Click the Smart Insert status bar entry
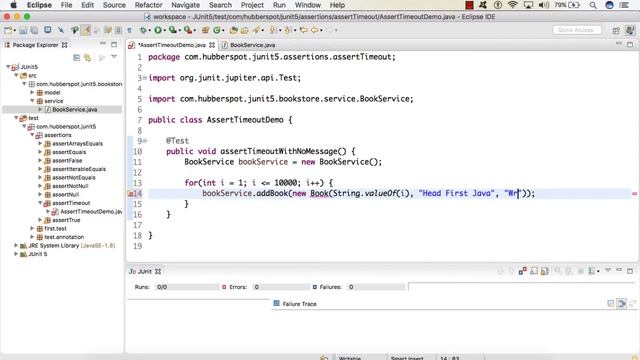This screenshot has height=360, width=640. coord(407,357)
